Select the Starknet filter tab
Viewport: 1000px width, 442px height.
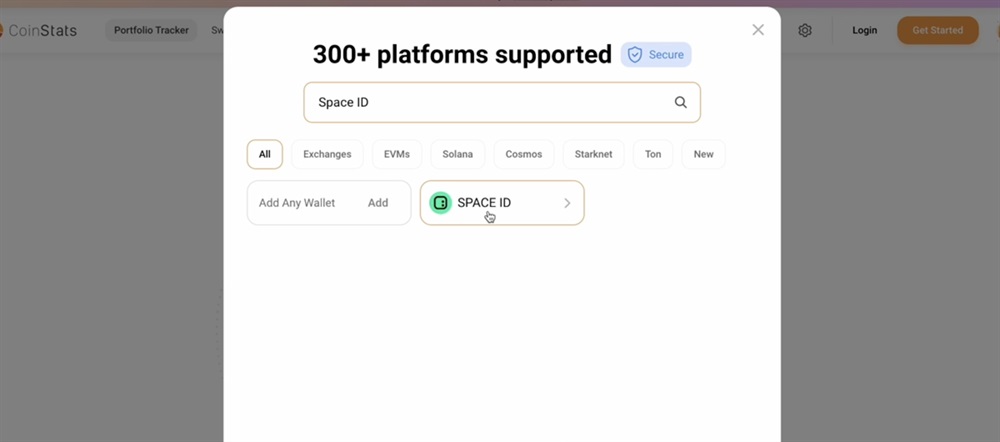pyautogui.click(x=593, y=154)
